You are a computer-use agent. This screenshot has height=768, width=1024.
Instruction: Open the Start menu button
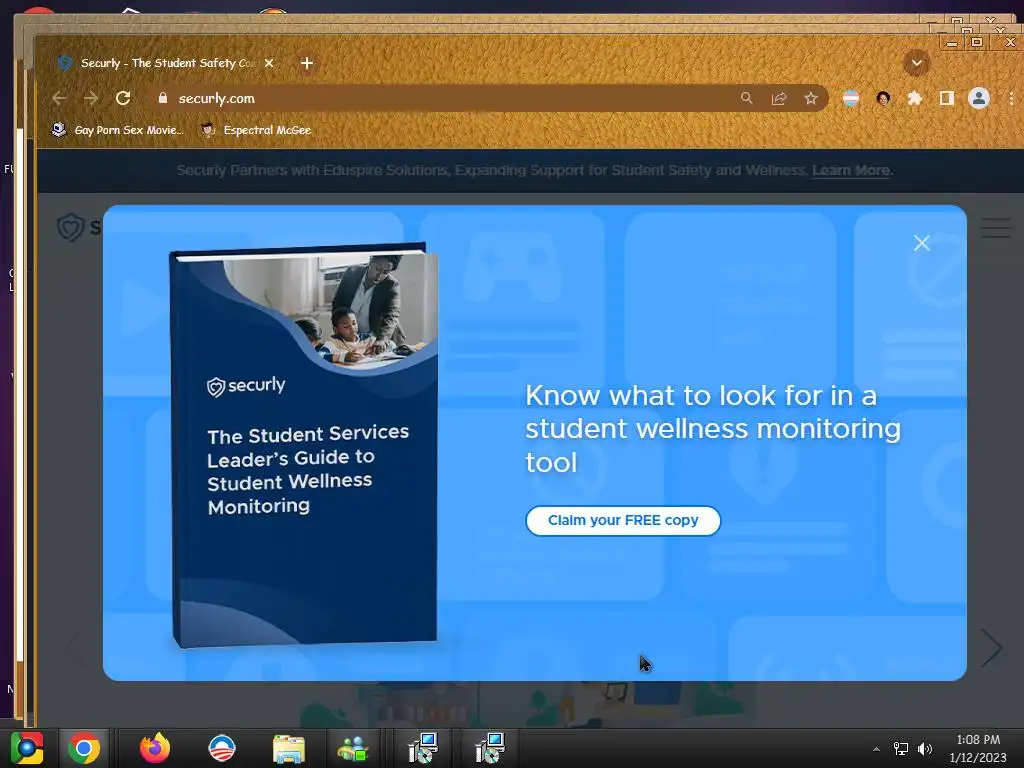tap(27, 748)
